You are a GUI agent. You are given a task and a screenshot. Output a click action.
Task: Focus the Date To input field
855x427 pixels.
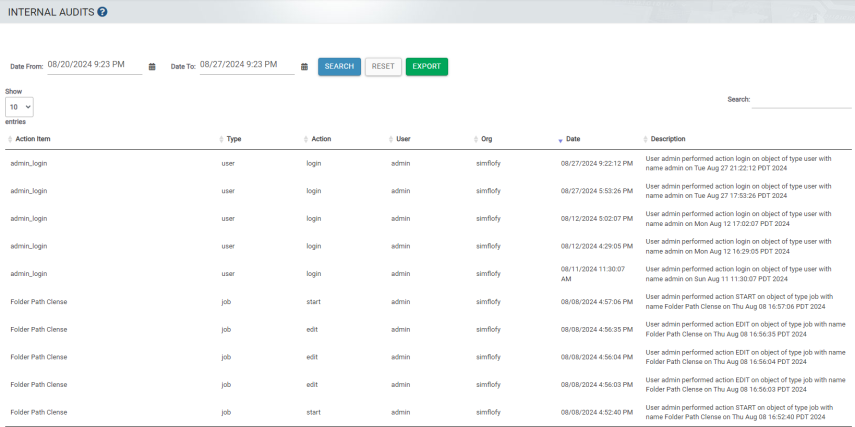tap(246, 65)
